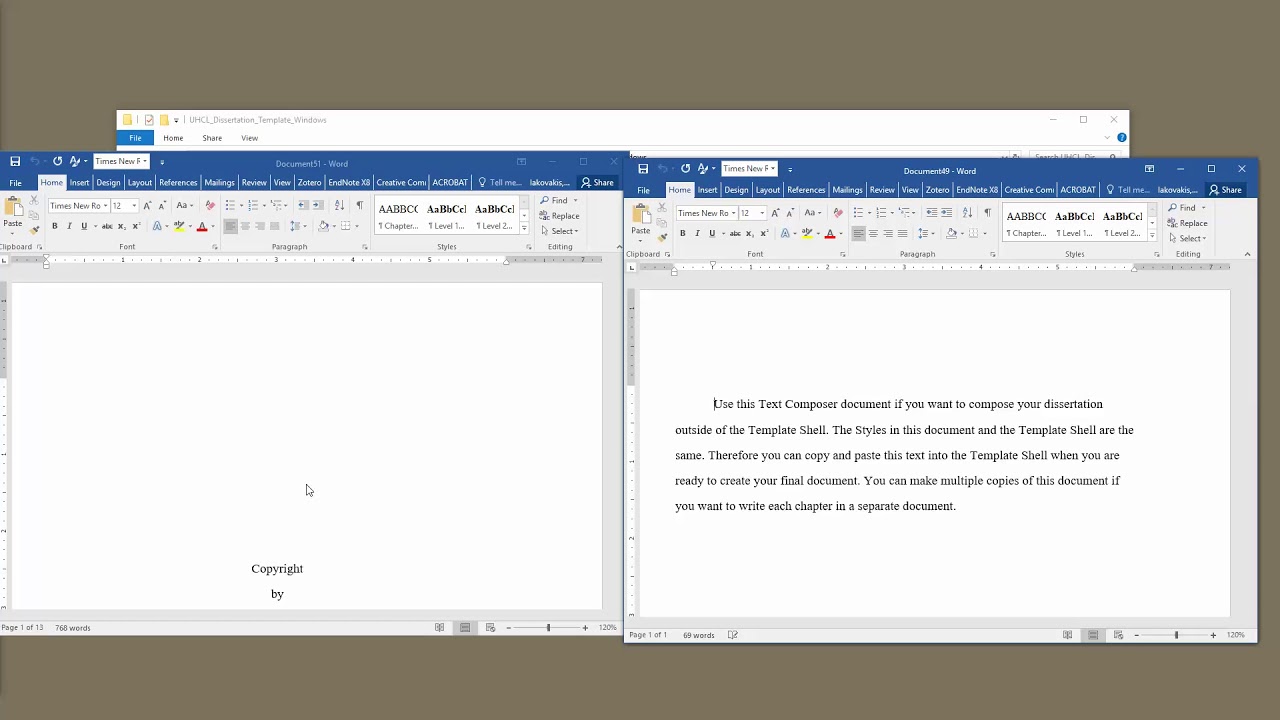Justify text in Document49
Viewport: 1280px width, 720px height.
click(902, 233)
